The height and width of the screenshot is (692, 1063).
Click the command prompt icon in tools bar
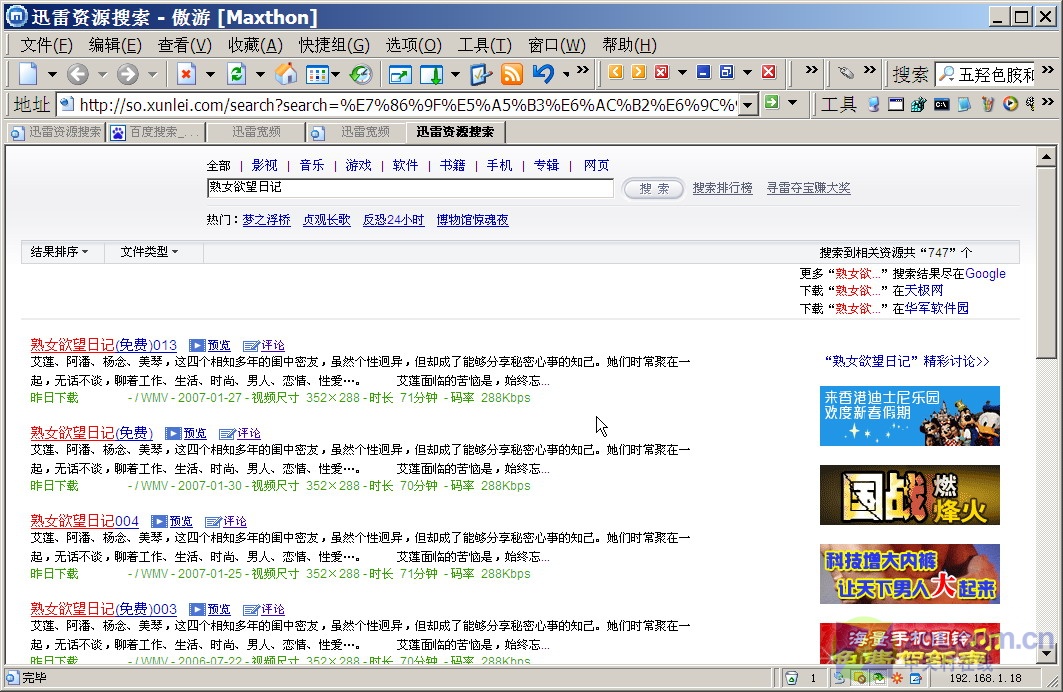[x=942, y=104]
